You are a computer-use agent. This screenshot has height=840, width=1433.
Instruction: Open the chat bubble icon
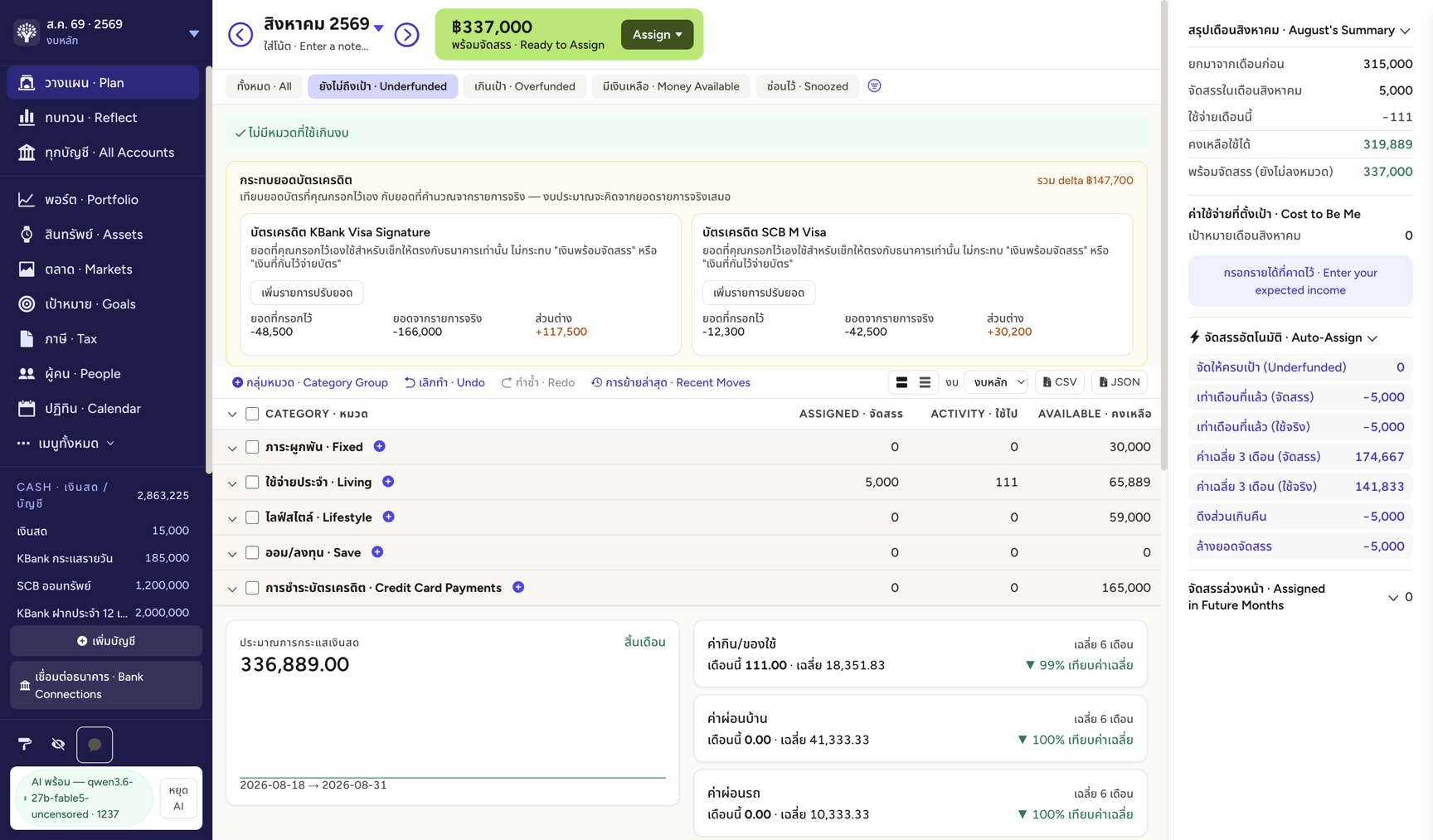(95, 745)
